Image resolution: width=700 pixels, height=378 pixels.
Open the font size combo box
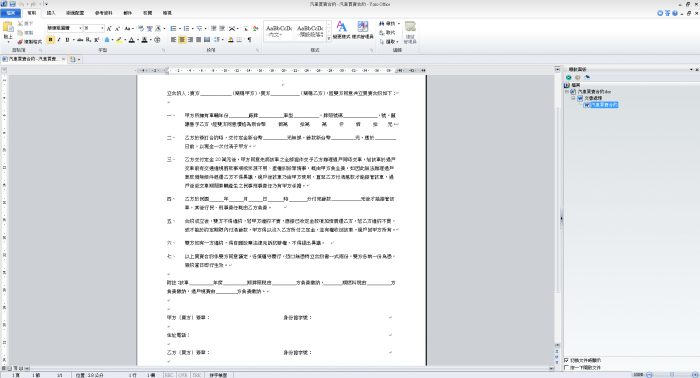click(x=94, y=28)
